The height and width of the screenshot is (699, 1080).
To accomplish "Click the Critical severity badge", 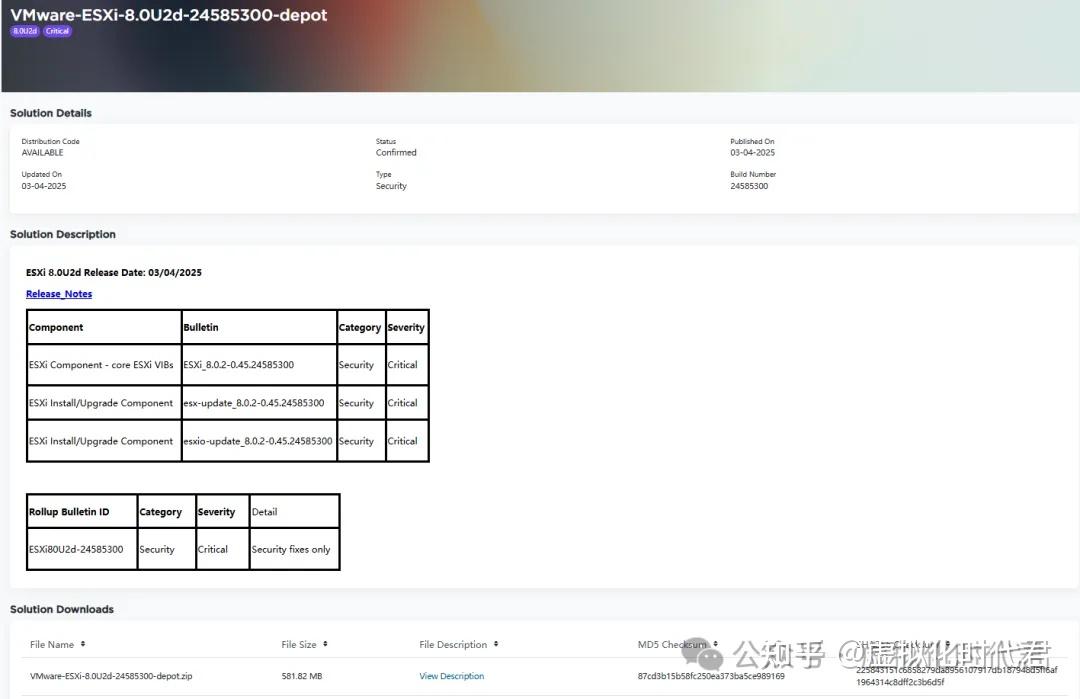I will pos(57,31).
